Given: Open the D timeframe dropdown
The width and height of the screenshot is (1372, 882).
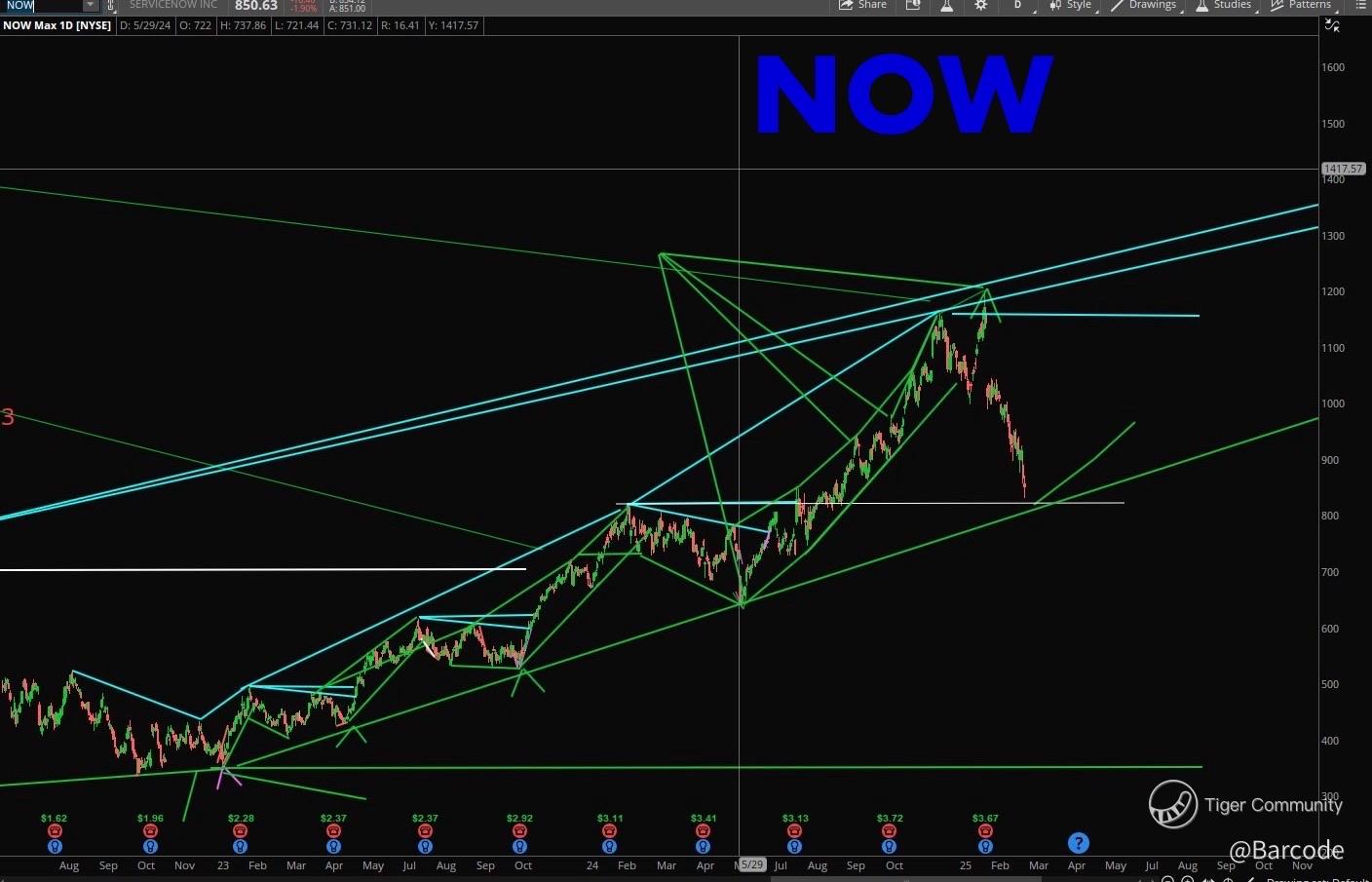Looking at the screenshot, I should coord(1018,5).
